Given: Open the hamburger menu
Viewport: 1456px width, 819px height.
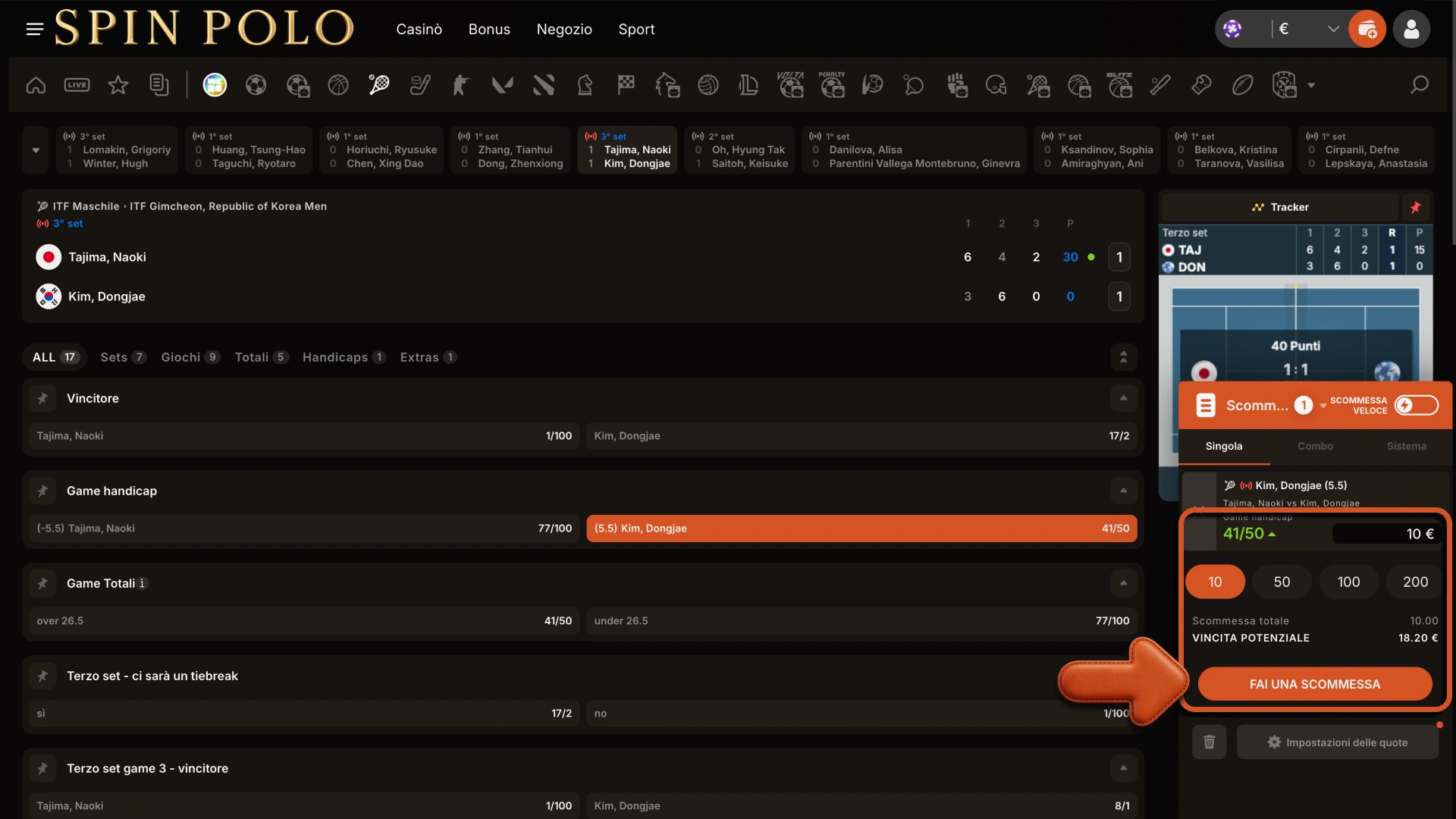Looking at the screenshot, I should 34,29.
